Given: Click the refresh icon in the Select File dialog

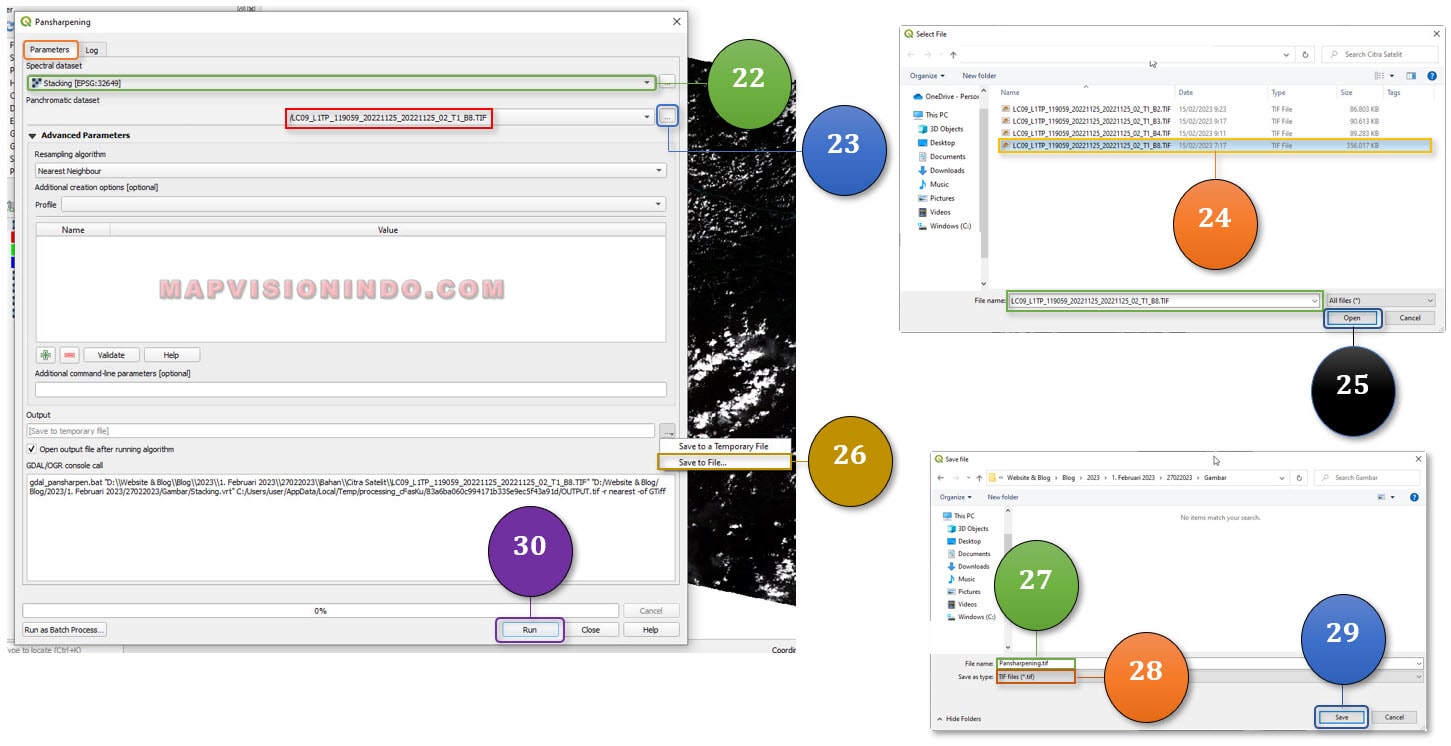Looking at the screenshot, I should coord(1306,54).
